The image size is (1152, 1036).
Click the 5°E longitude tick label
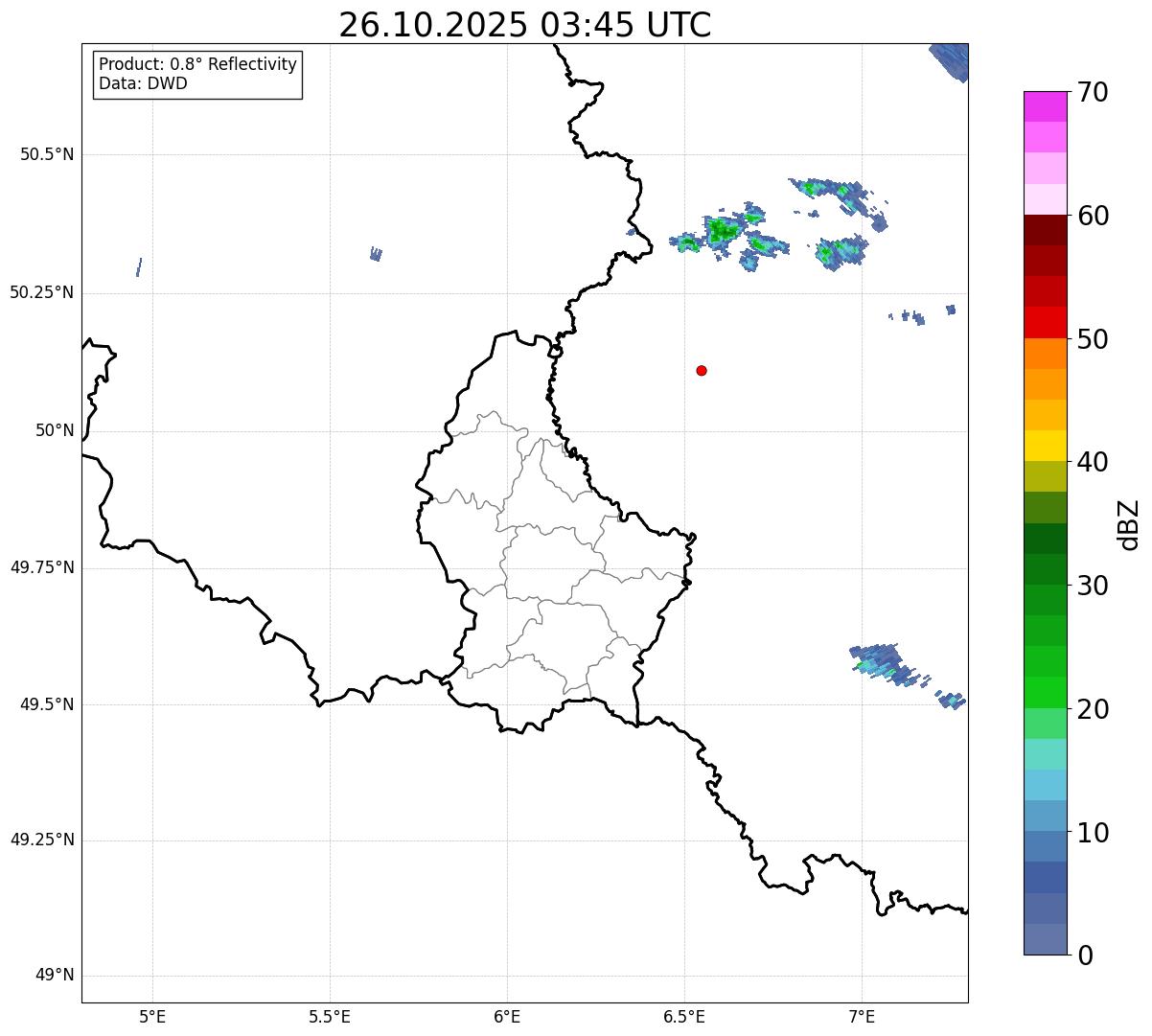coord(152,1016)
